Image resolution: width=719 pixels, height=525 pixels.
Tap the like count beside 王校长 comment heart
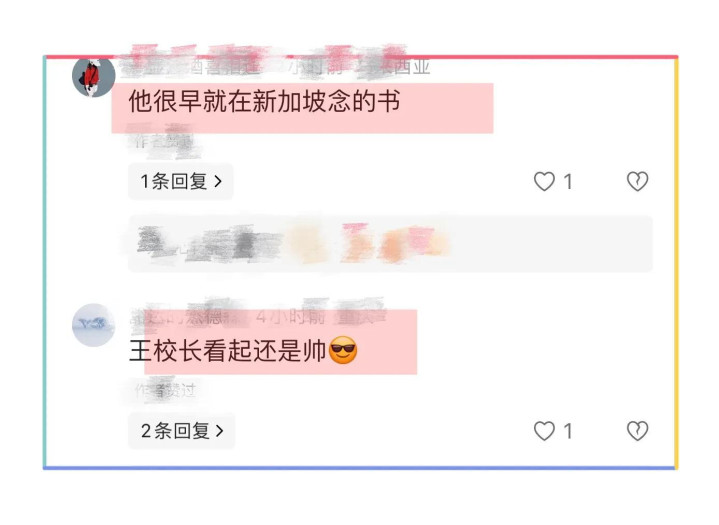(x=568, y=431)
